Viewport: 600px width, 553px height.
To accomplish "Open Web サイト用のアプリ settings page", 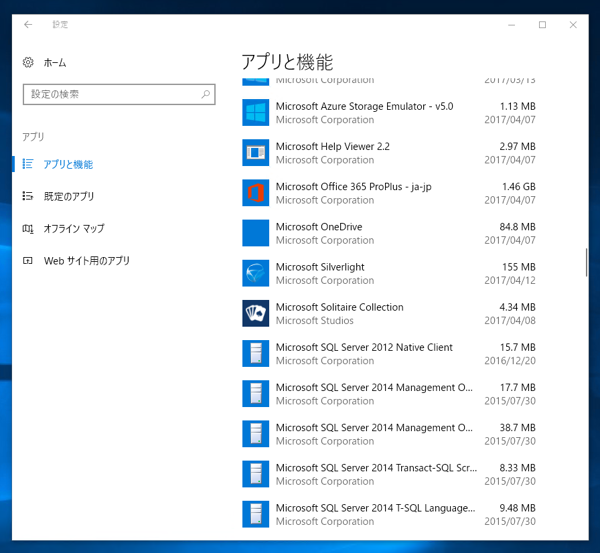I will 87,261.
